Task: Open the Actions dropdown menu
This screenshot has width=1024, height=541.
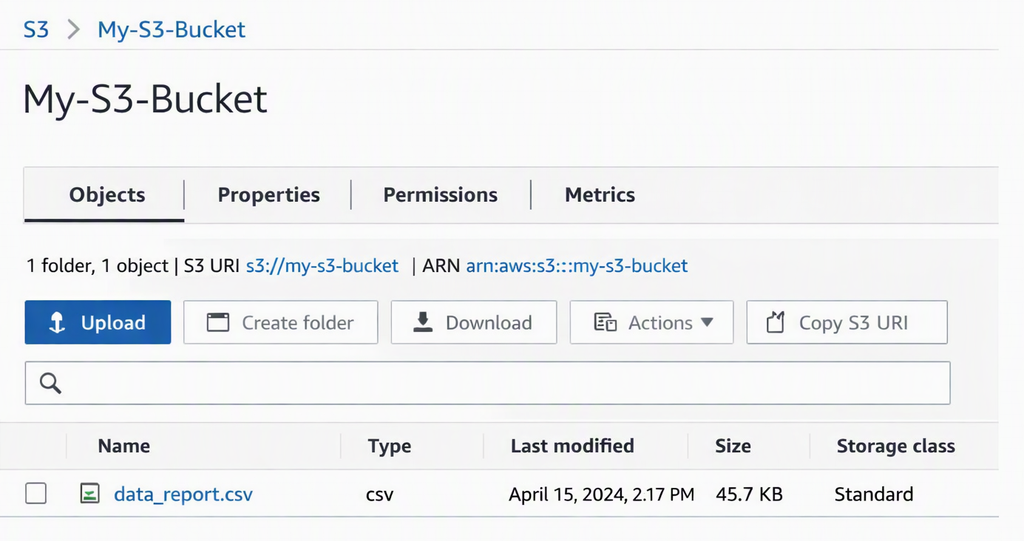Action: pos(652,322)
